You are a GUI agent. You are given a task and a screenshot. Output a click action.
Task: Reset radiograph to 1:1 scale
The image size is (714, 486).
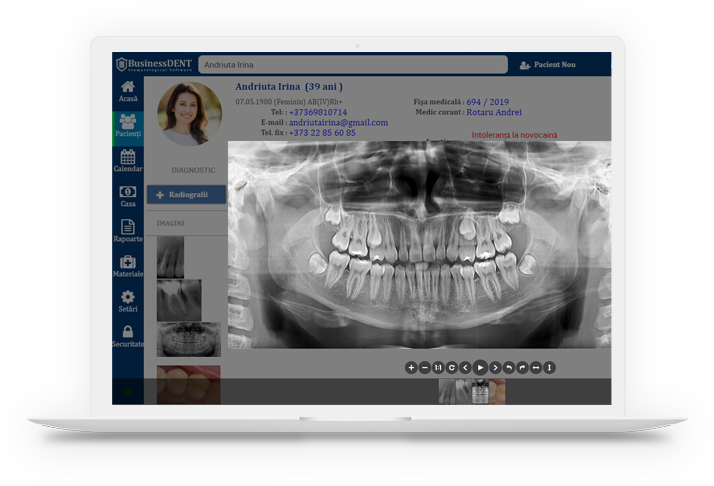[438, 368]
